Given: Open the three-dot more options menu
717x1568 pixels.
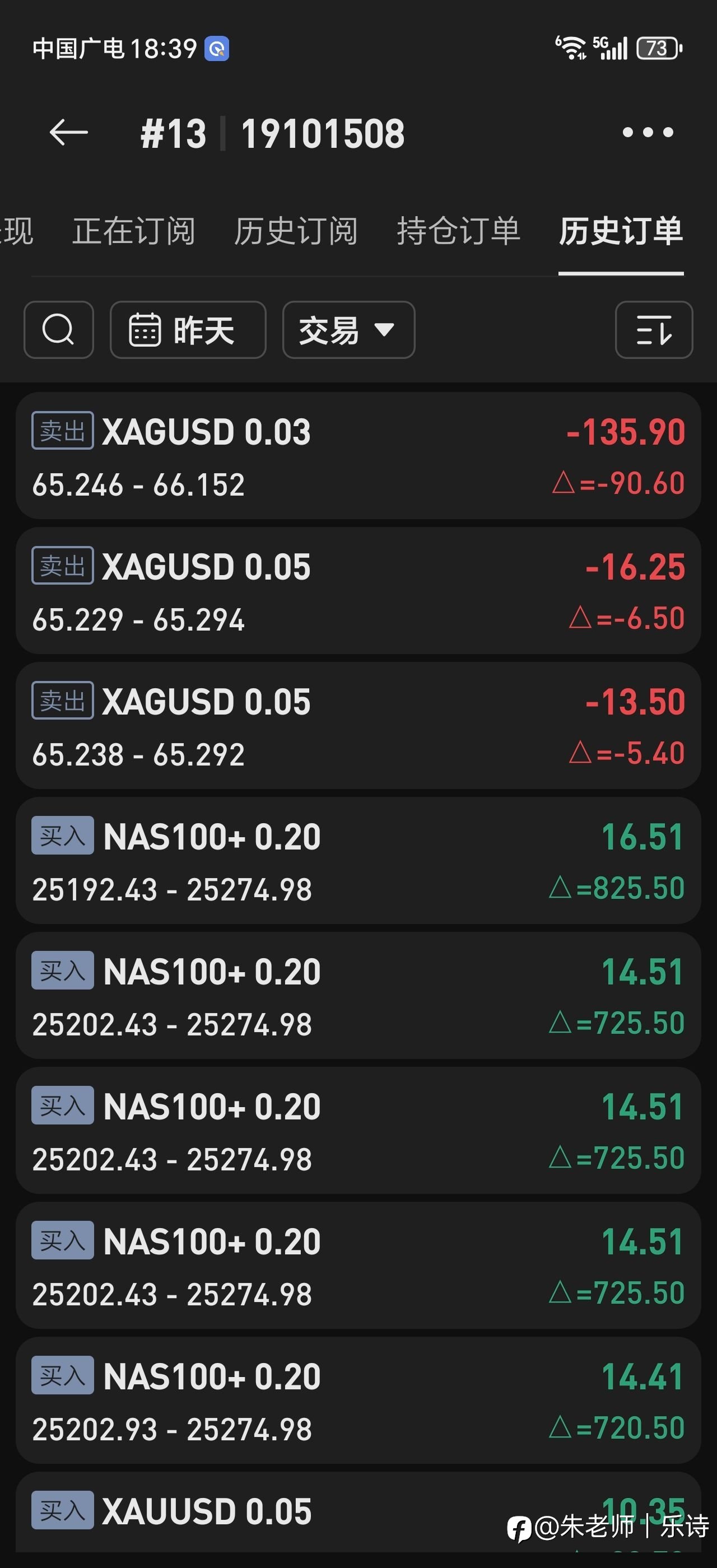Looking at the screenshot, I should [x=648, y=133].
